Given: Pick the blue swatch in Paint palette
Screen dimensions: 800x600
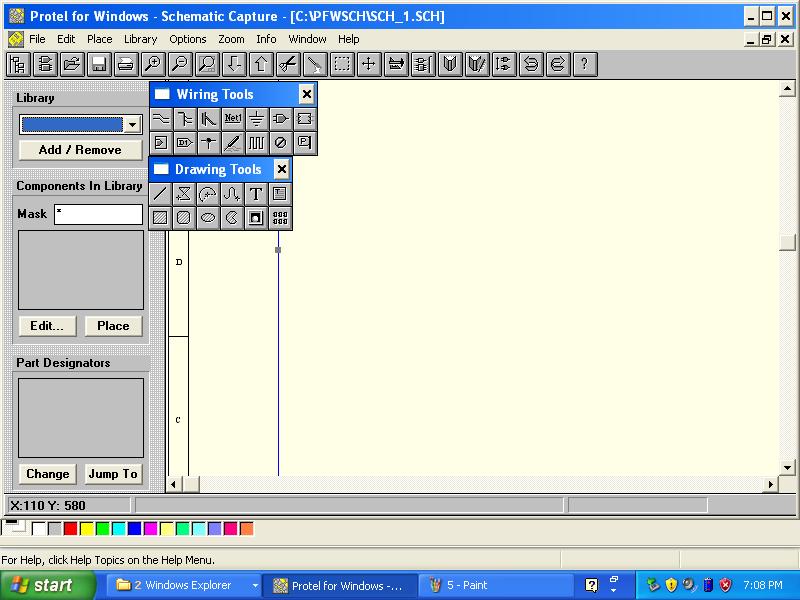Looking at the screenshot, I should pos(135,529).
